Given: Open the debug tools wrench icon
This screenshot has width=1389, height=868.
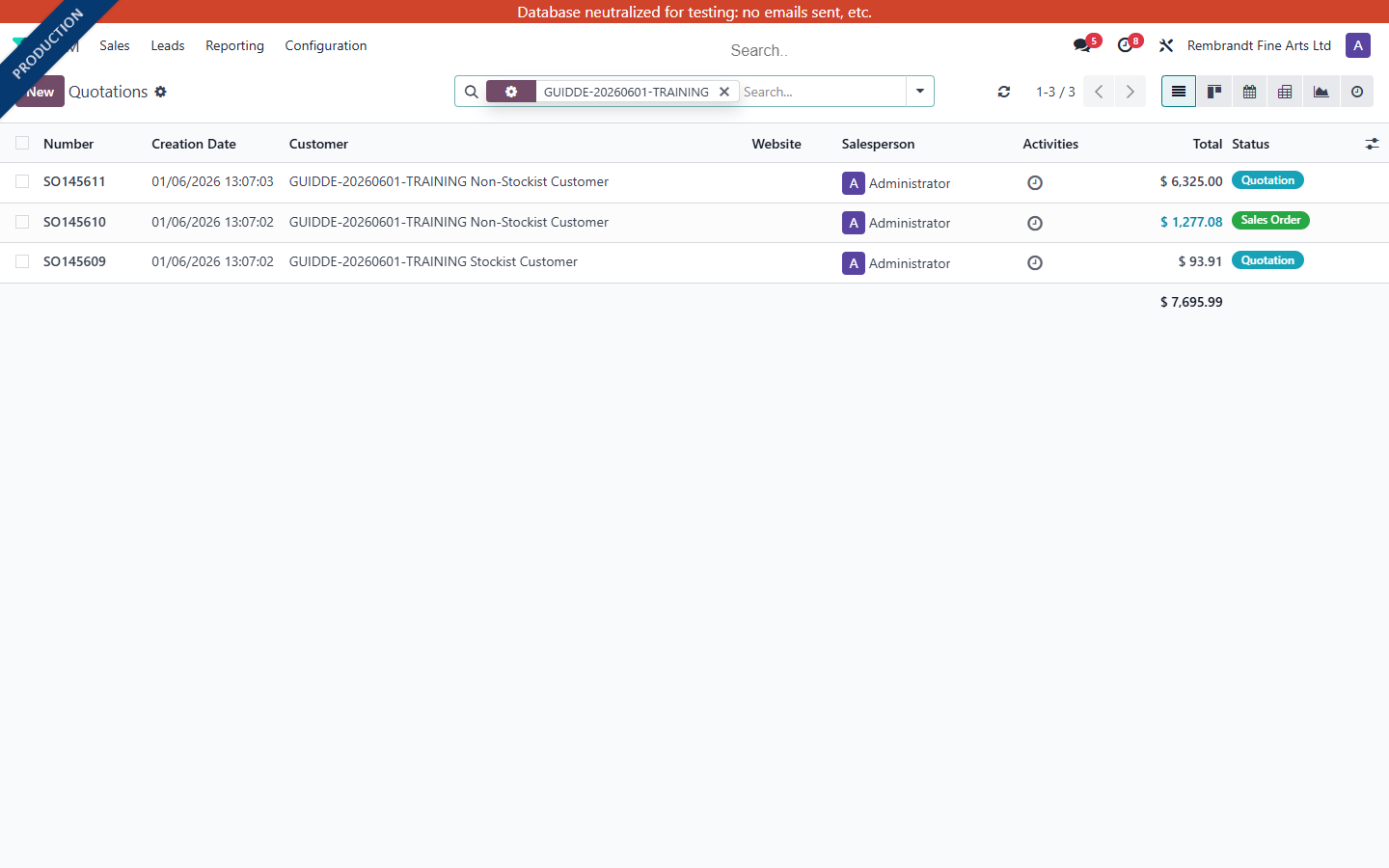Looking at the screenshot, I should pyautogui.click(x=1166, y=45).
